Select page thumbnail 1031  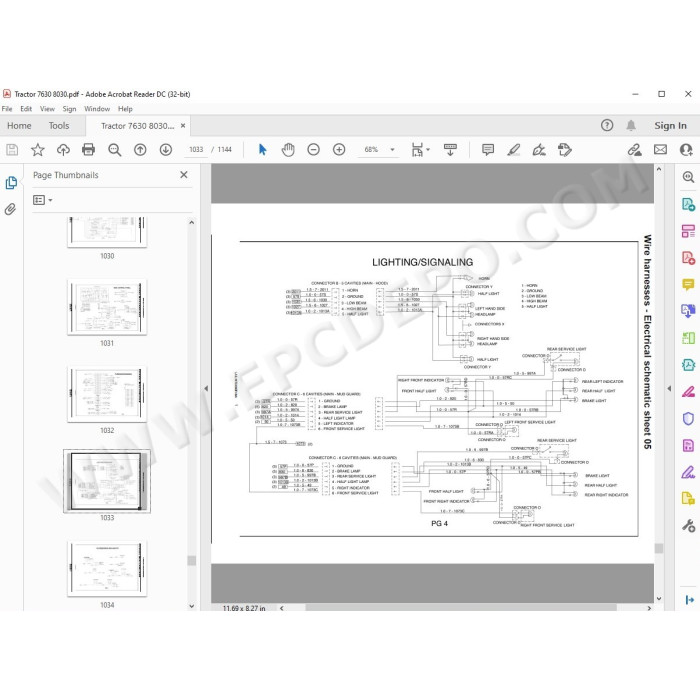[107, 307]
